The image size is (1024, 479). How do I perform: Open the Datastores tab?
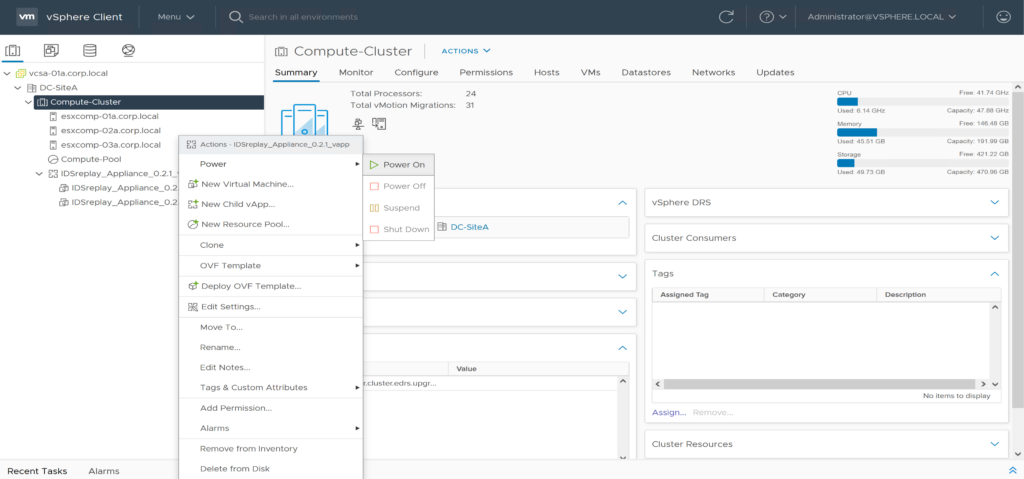tap(646, 73)
